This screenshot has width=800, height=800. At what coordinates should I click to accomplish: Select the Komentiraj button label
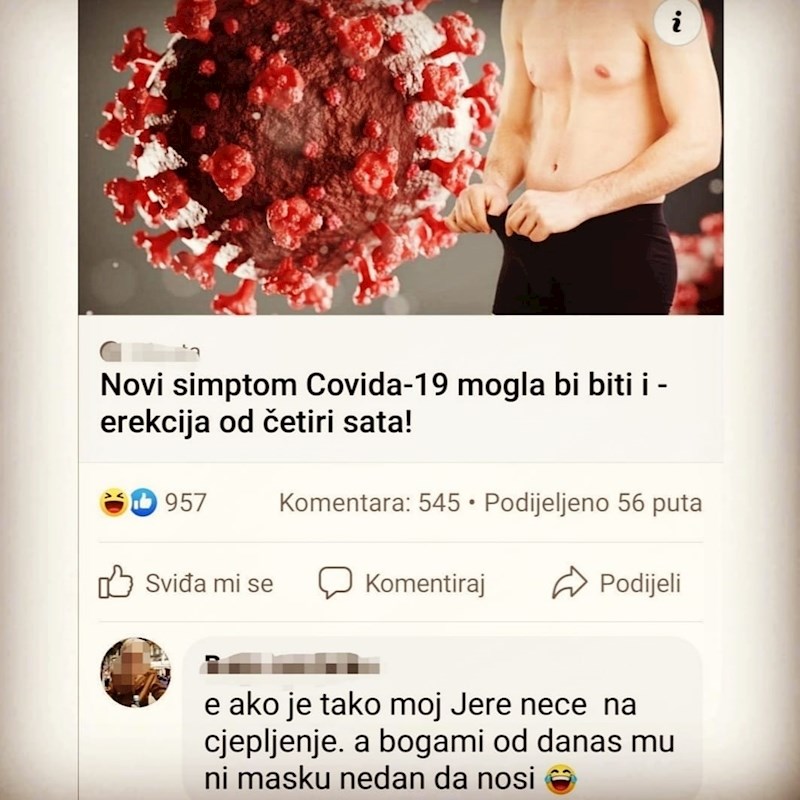[x=425, y=583]
